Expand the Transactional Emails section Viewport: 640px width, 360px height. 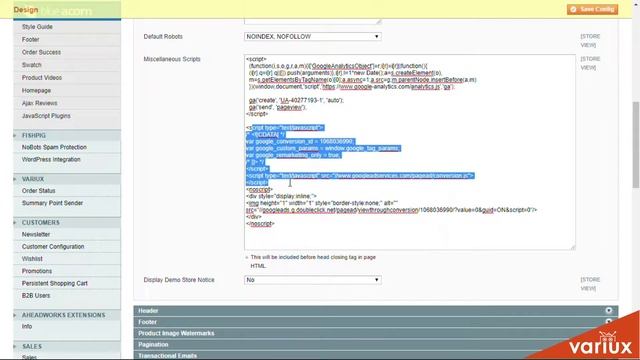[376, 356]
